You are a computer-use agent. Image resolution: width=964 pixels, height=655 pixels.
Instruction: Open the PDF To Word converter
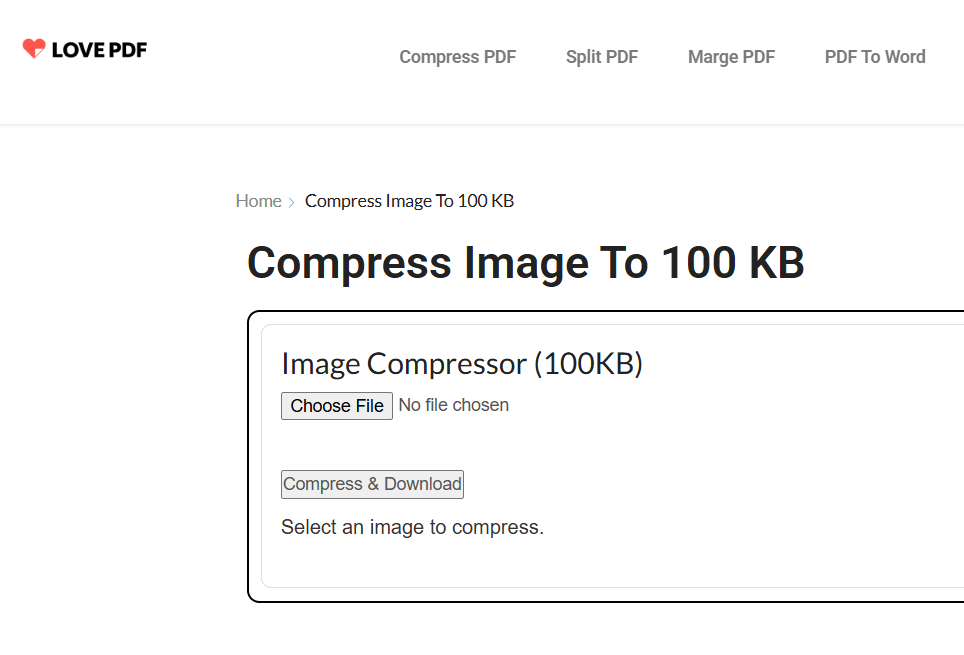(874, 57)
